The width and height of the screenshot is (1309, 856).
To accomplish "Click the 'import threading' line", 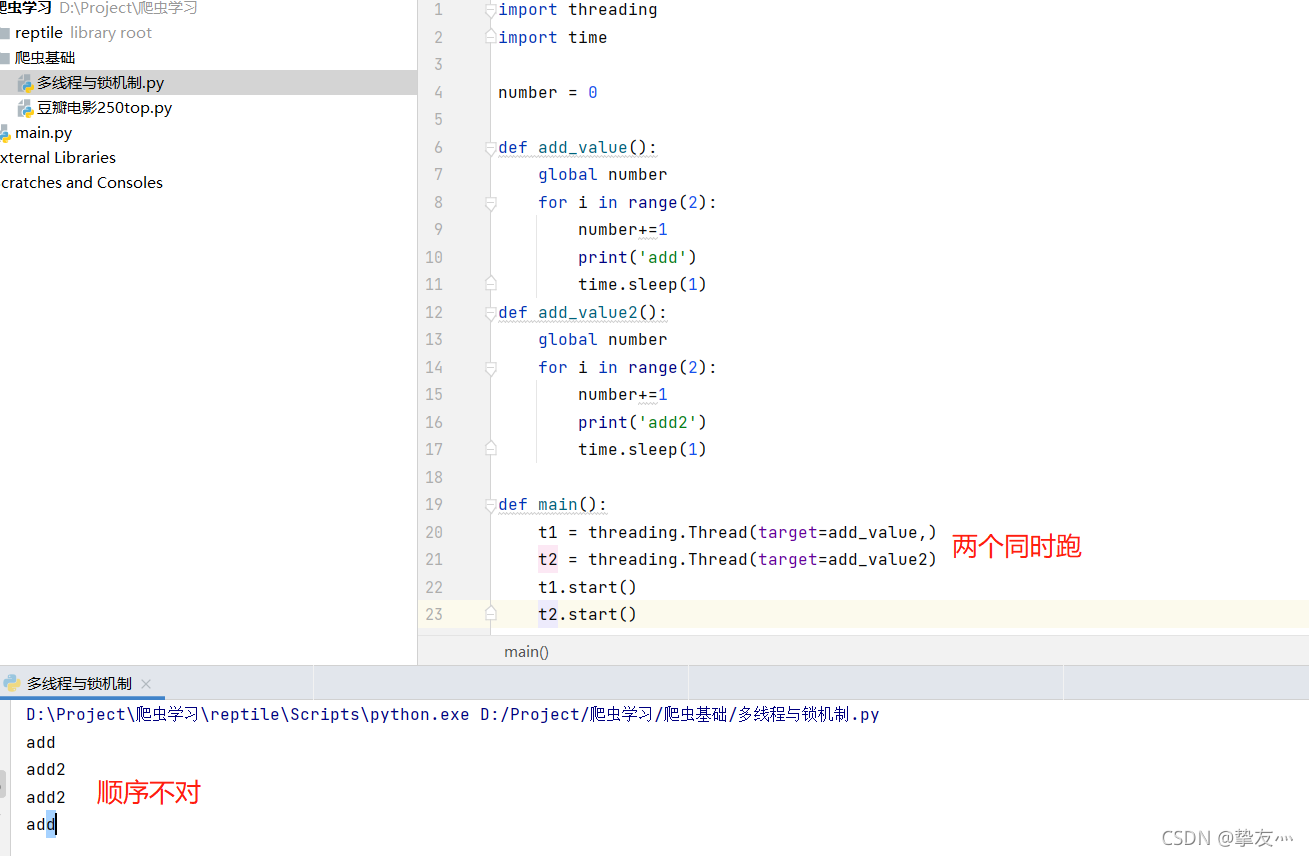I will point(578,10).
